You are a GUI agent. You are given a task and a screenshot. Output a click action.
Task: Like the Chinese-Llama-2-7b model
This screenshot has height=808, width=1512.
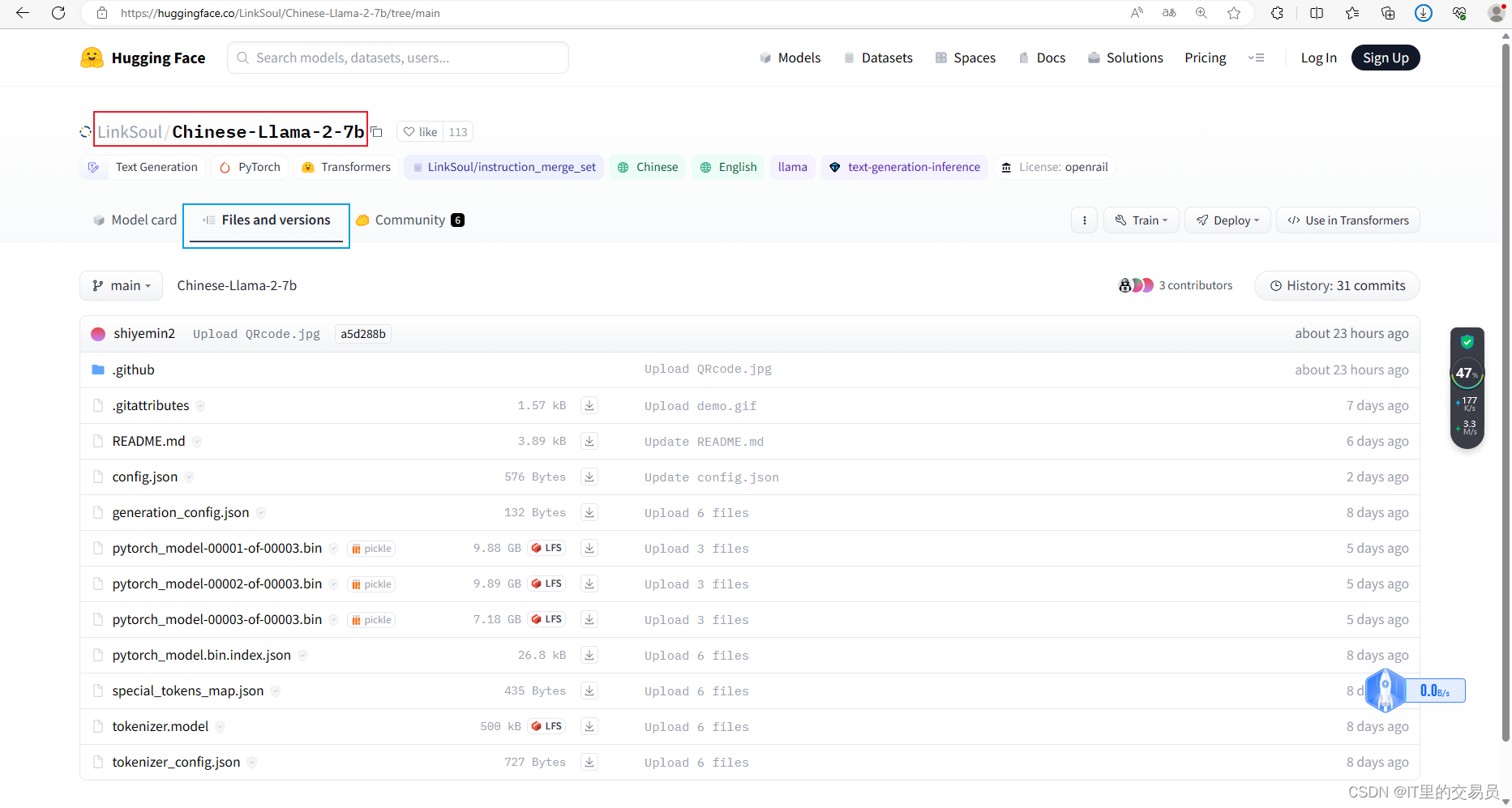[420, 132]
